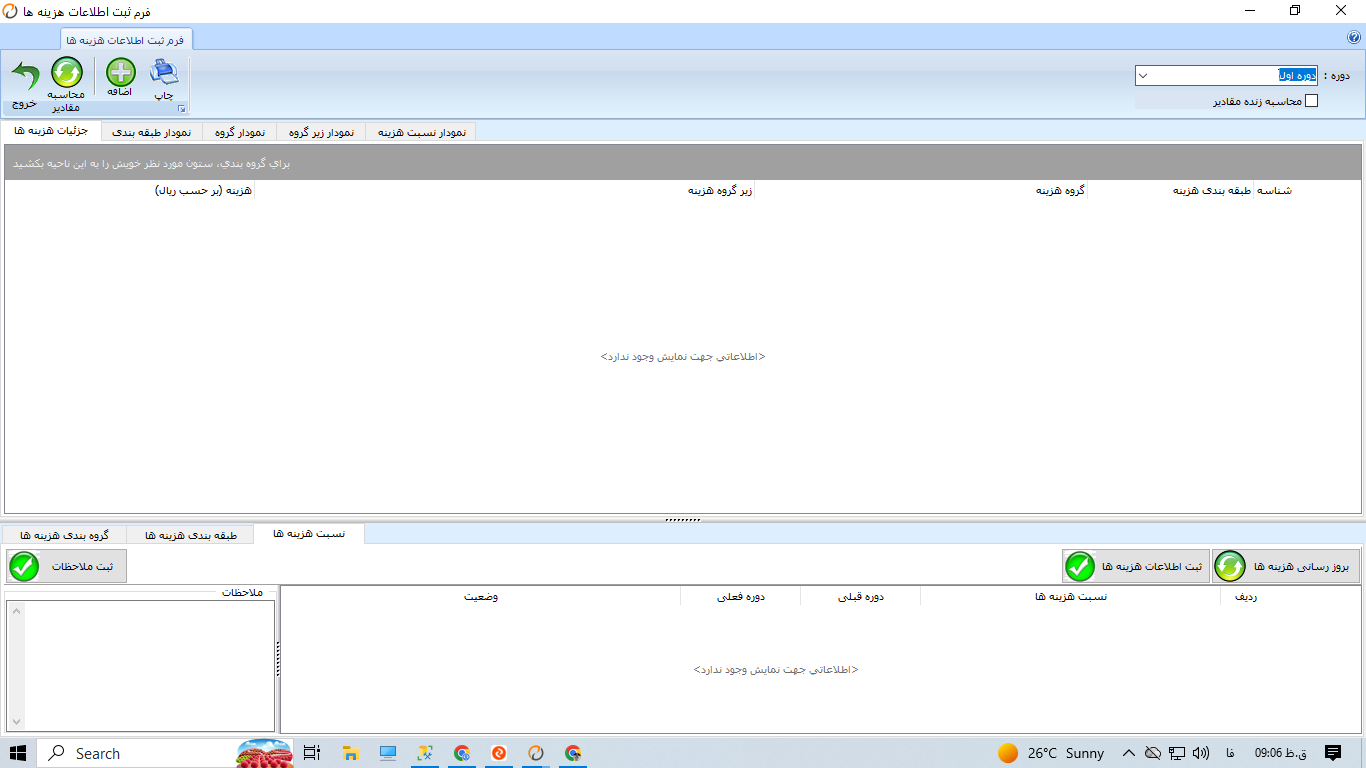Open File Explorer from the taskbar
The height and width of the screenshot is (768, 1366).
(x=350, y=753)
